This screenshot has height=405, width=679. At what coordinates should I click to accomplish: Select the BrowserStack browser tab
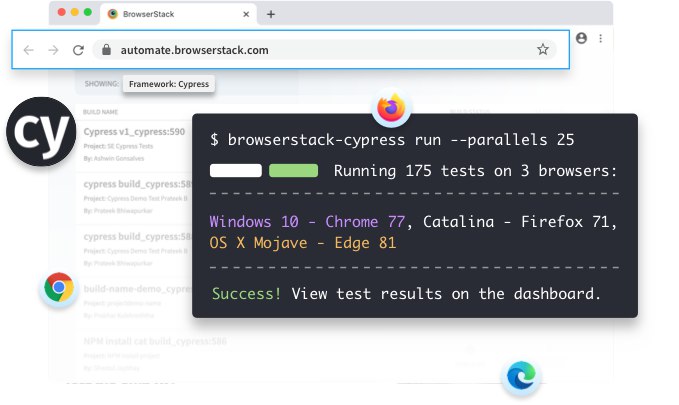click(178, 14)
